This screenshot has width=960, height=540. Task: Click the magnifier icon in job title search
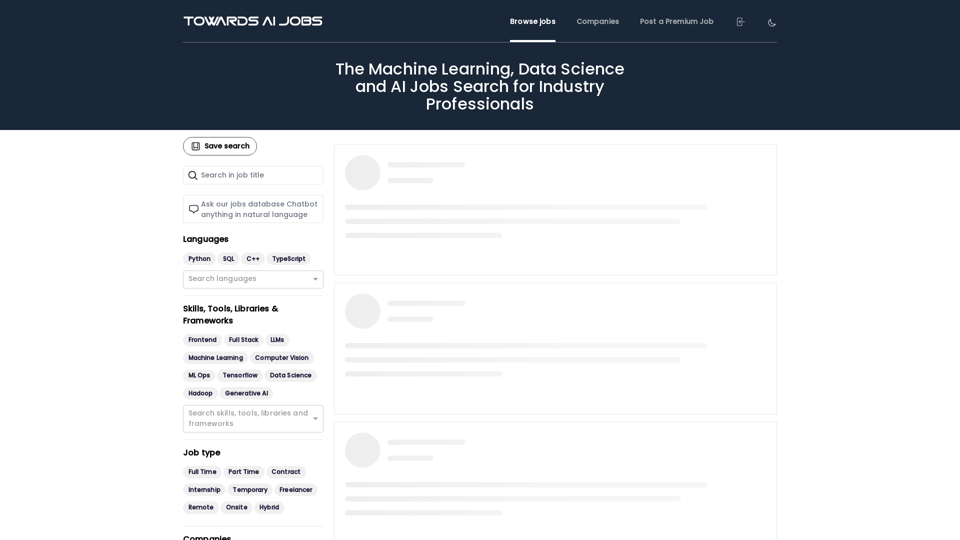(x=193, y=176)
